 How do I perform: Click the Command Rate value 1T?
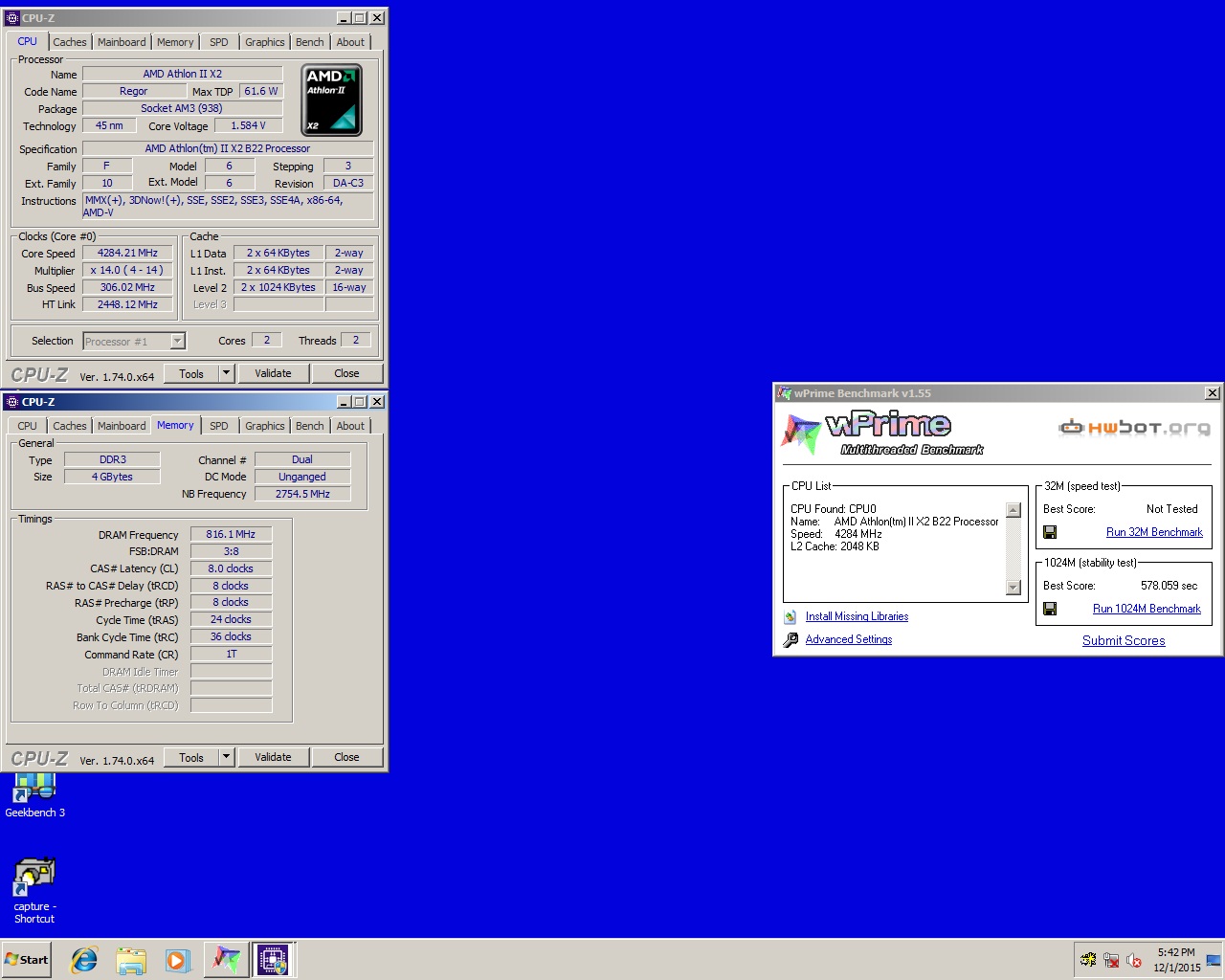(231, 654)
